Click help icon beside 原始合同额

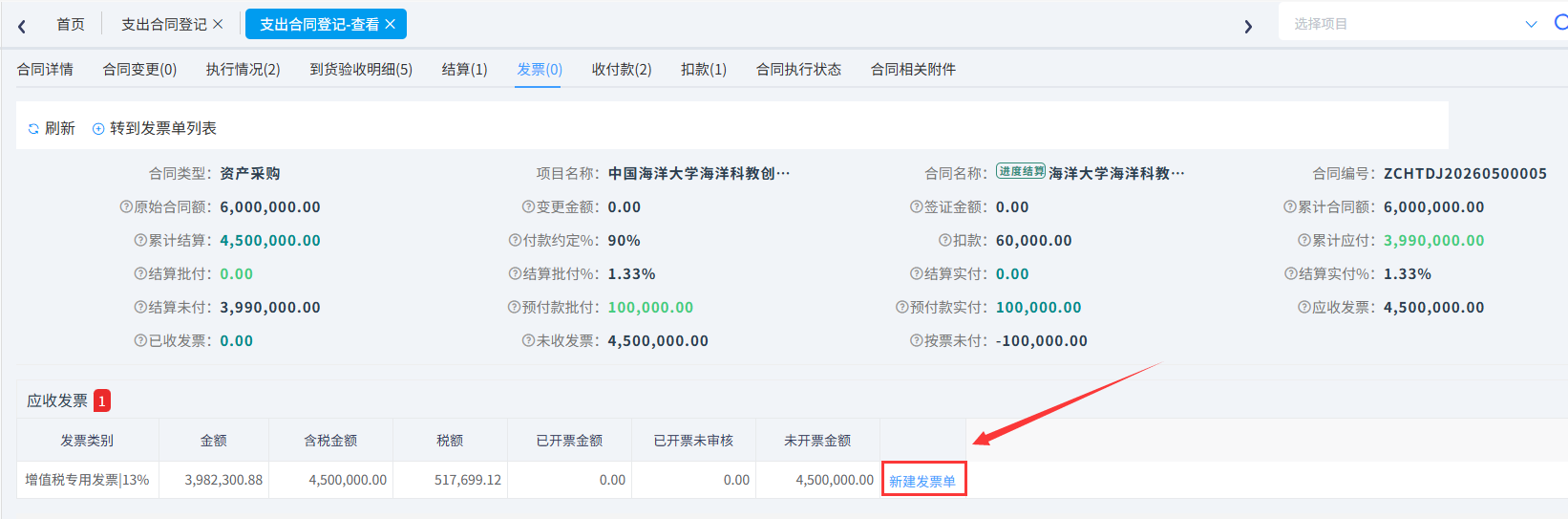pos(126,206)
